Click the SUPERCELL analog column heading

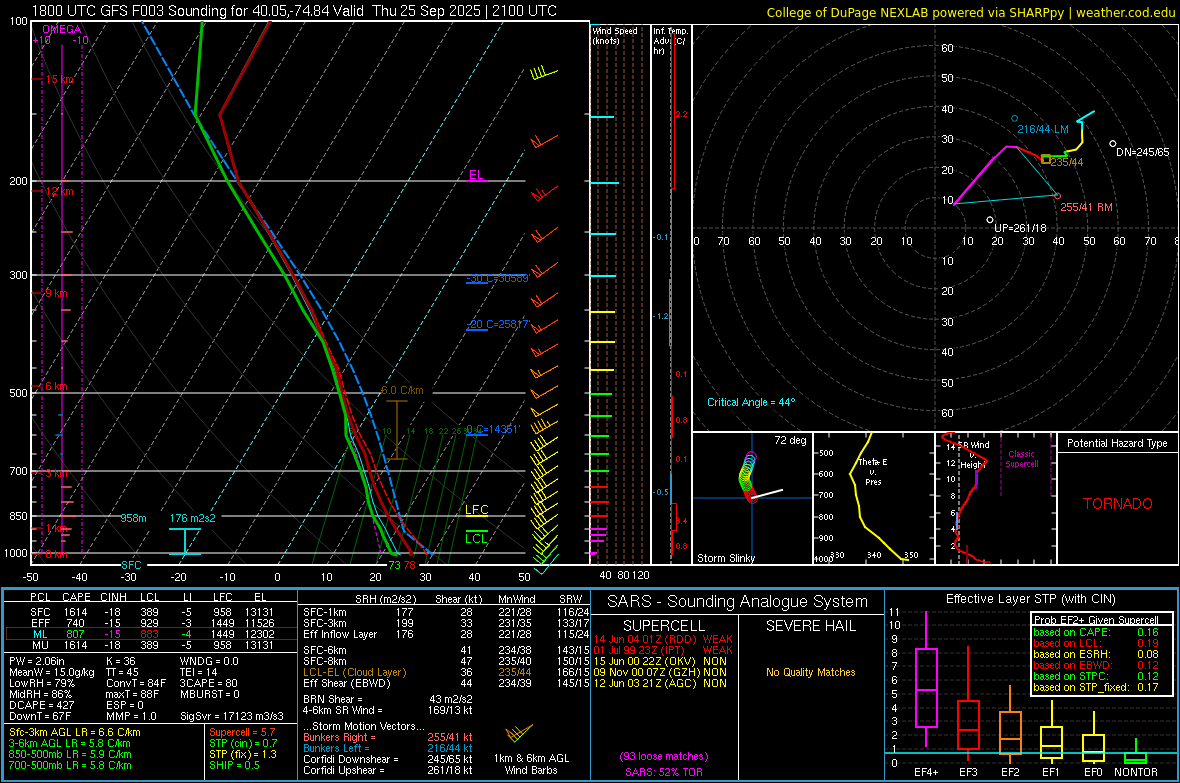tap(664, 626)
